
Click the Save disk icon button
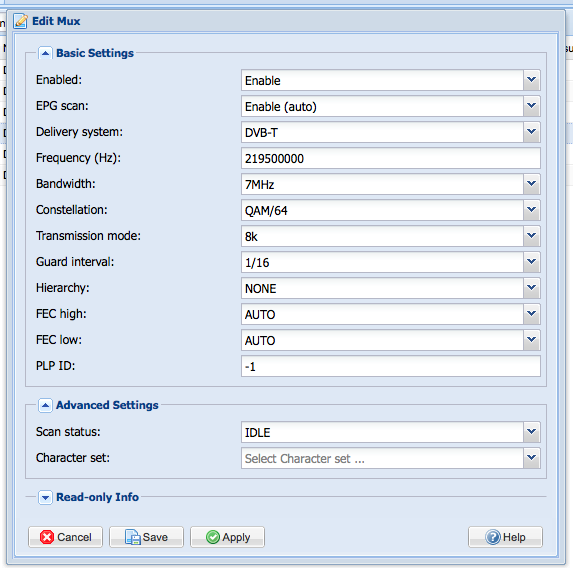point(146,537)
